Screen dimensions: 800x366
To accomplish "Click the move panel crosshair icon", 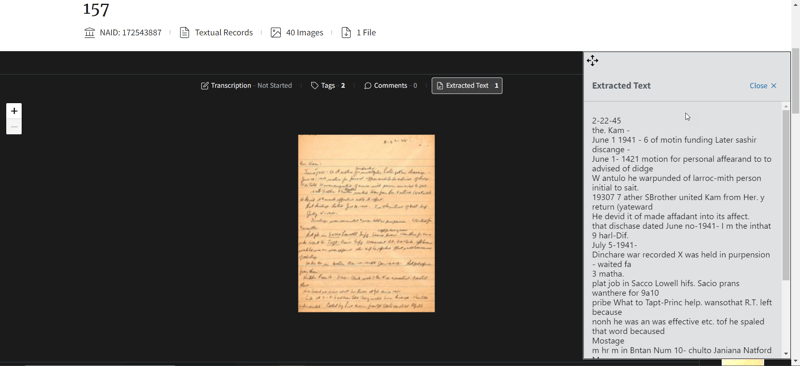I will pyautogui.click(x=592, y=61).
